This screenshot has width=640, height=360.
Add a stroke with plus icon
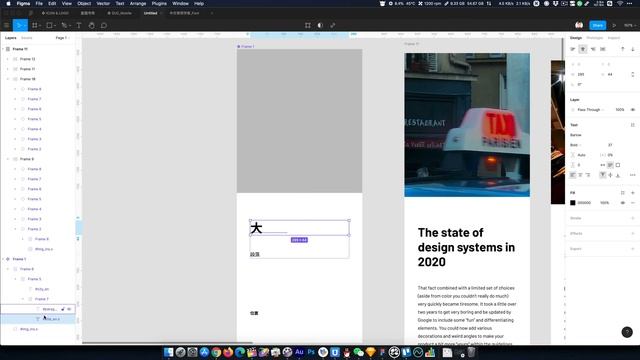tap(633, 218)
